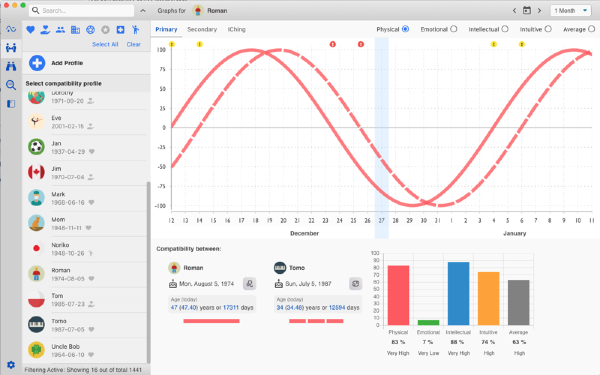Click the Add Profile plus button
Screen dimensions: 600x375
[37, 63]
